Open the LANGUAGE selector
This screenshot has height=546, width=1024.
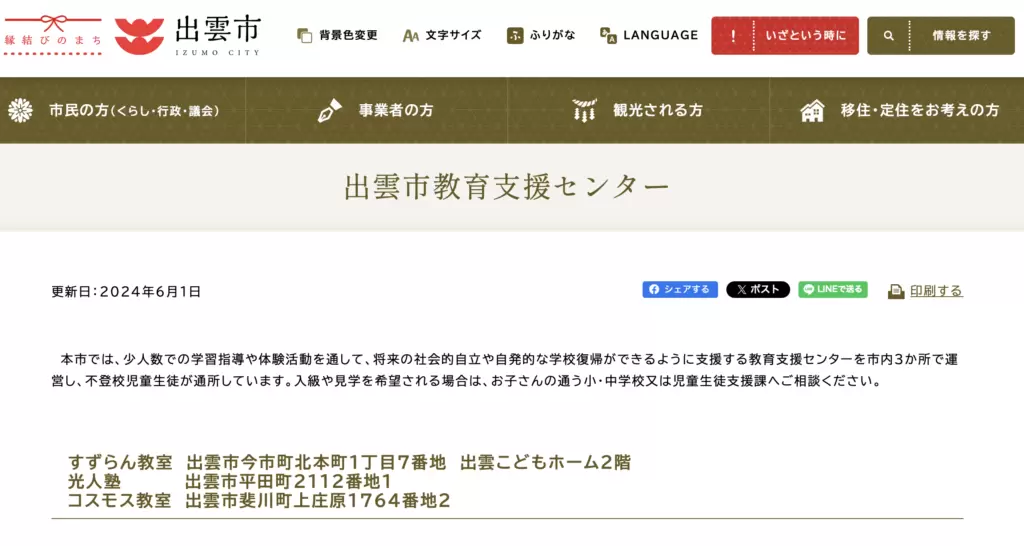coord(649,35)
